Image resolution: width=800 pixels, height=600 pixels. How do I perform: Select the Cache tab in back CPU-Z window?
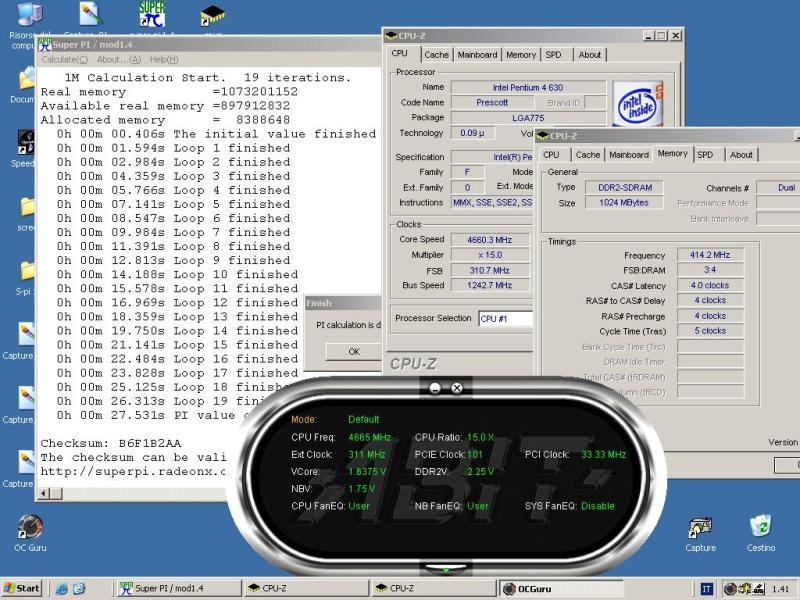[x=436, y=55]
